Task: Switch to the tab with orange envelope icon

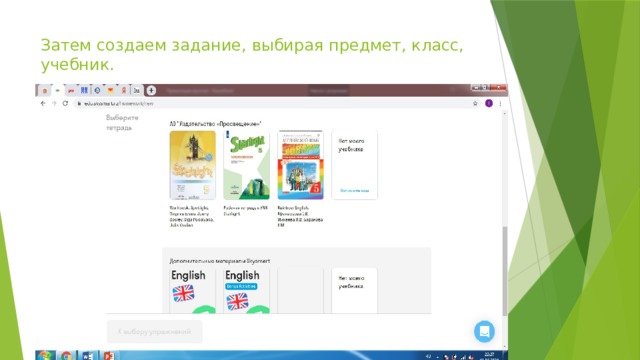Action: [110, 90]
